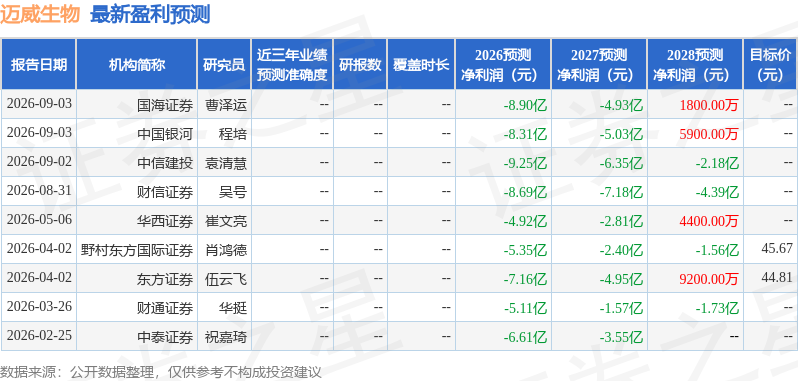This screenshot has height=381, width=798.
Task: Click the red 9200.00万 forecast value
Action: point(708,279)
